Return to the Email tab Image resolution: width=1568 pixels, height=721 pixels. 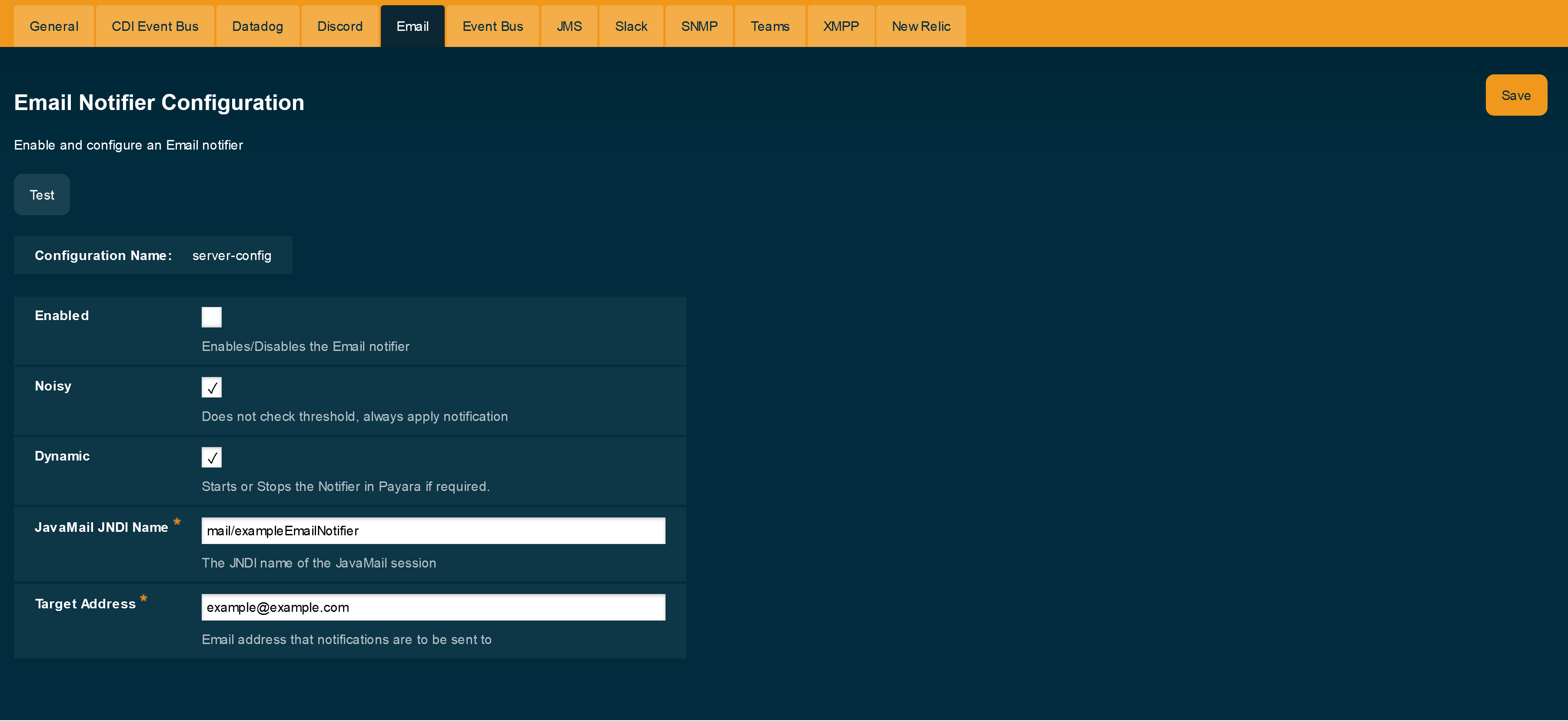pos(412,26)
